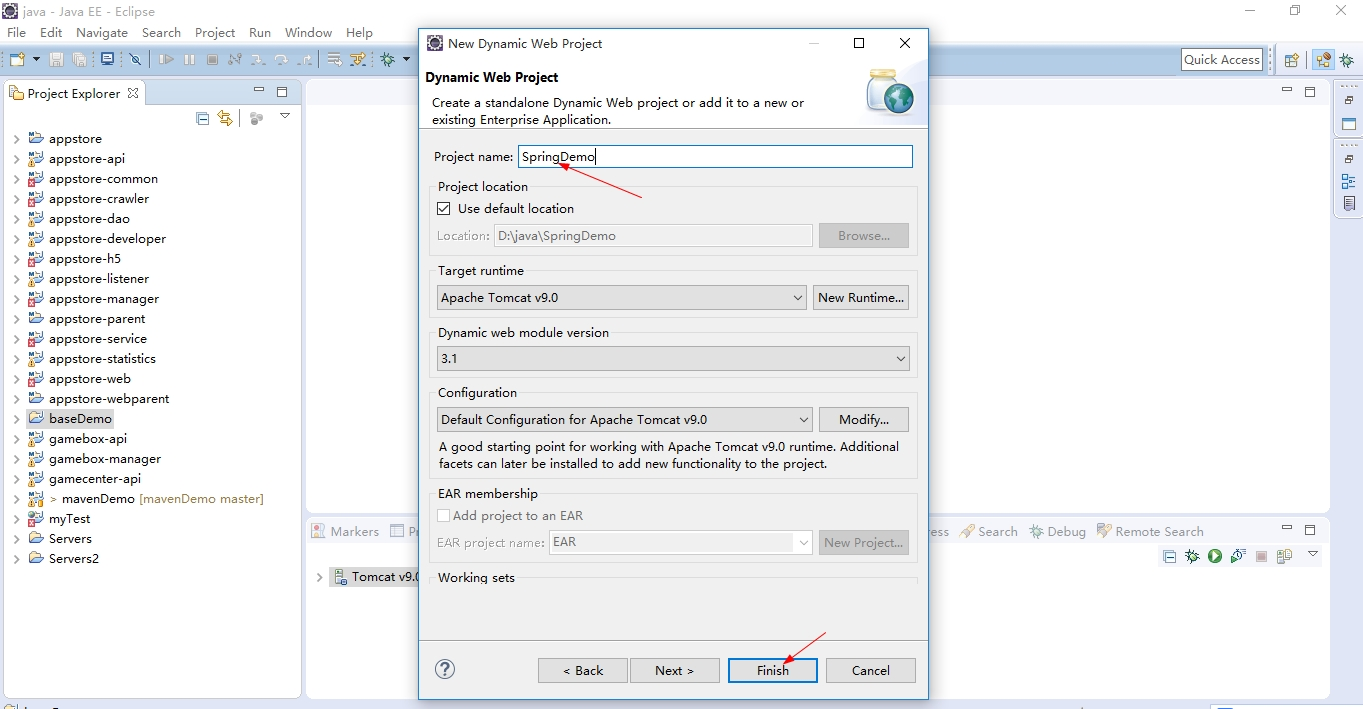1363x709 pixels.
Task: Click the Modify... button
Action: coord(864,420)
